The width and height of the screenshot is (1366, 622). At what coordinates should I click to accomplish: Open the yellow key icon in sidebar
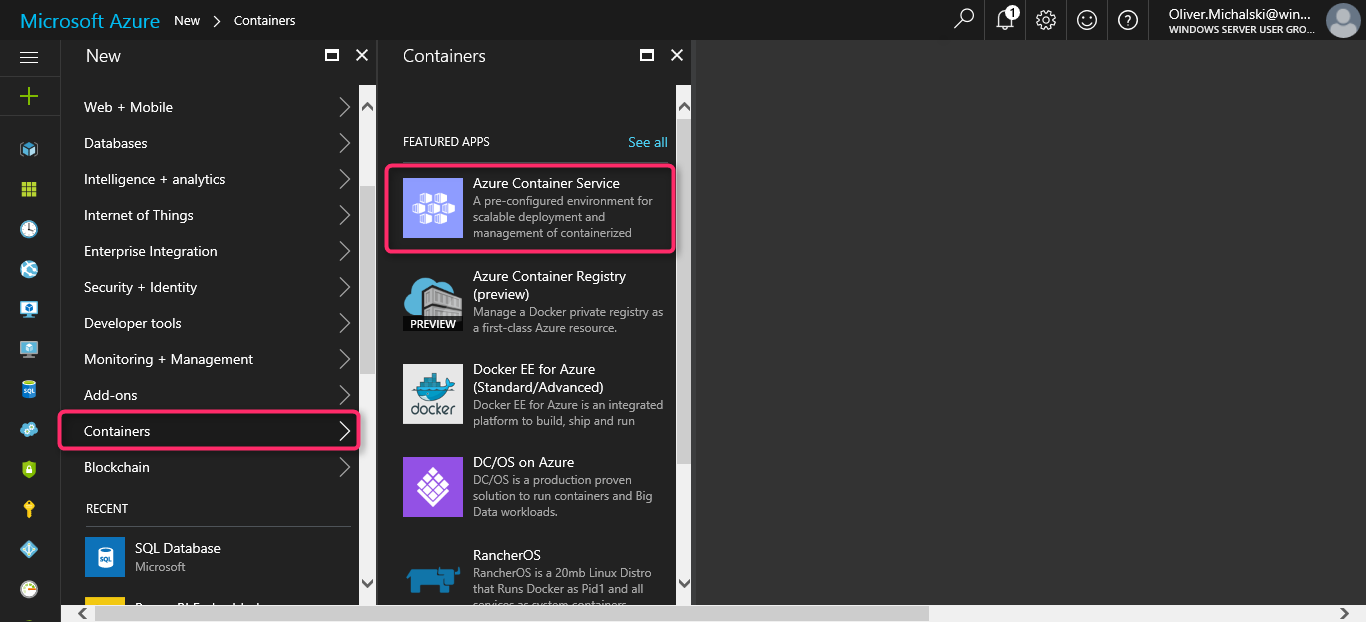(x=29, y=509)
